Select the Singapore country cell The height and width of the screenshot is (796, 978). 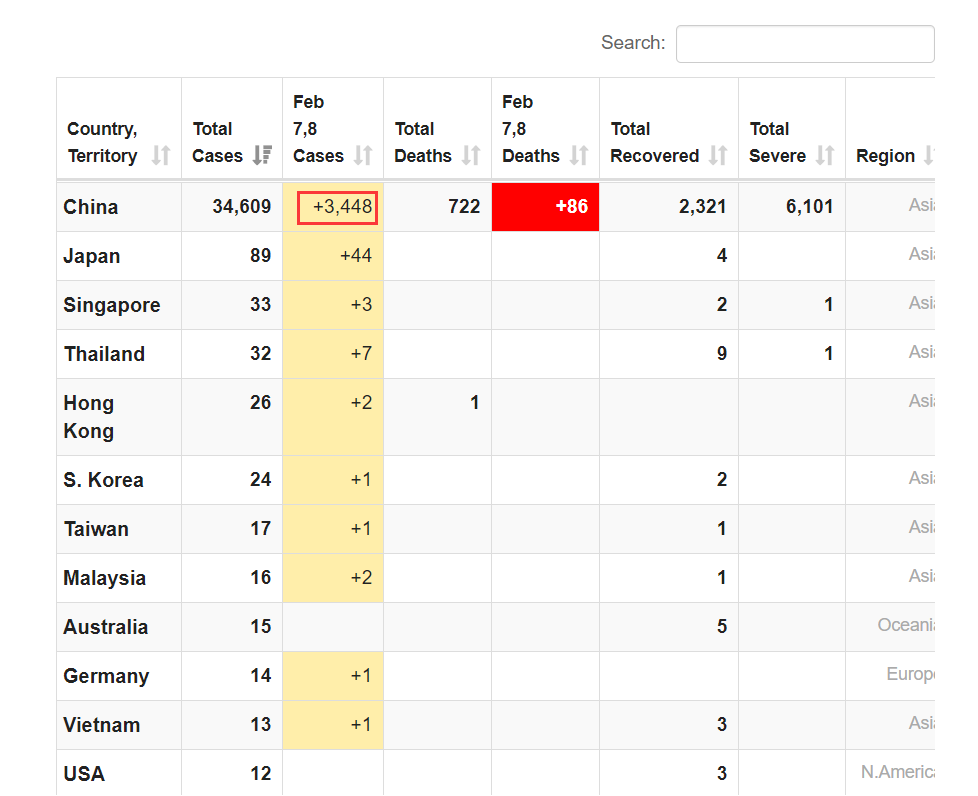[112, 305]
